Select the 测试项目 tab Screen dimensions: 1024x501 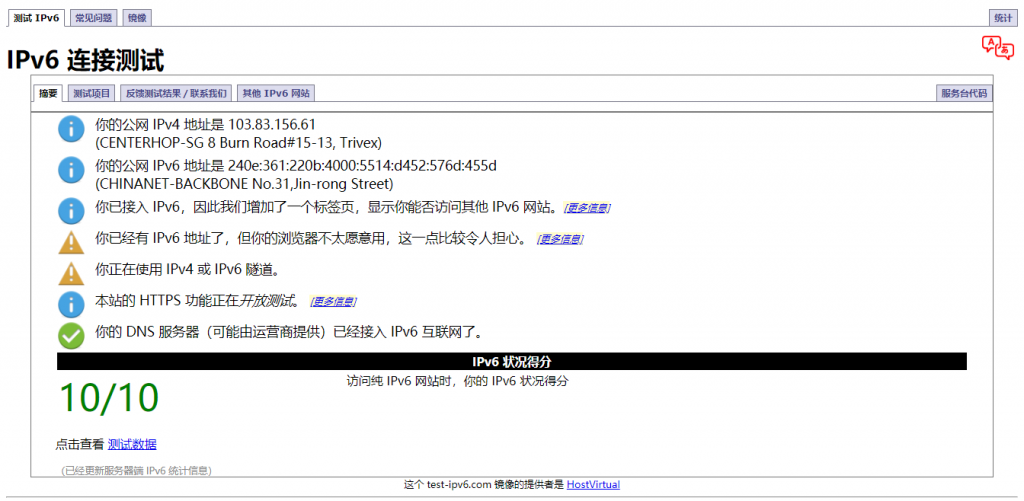92,93
